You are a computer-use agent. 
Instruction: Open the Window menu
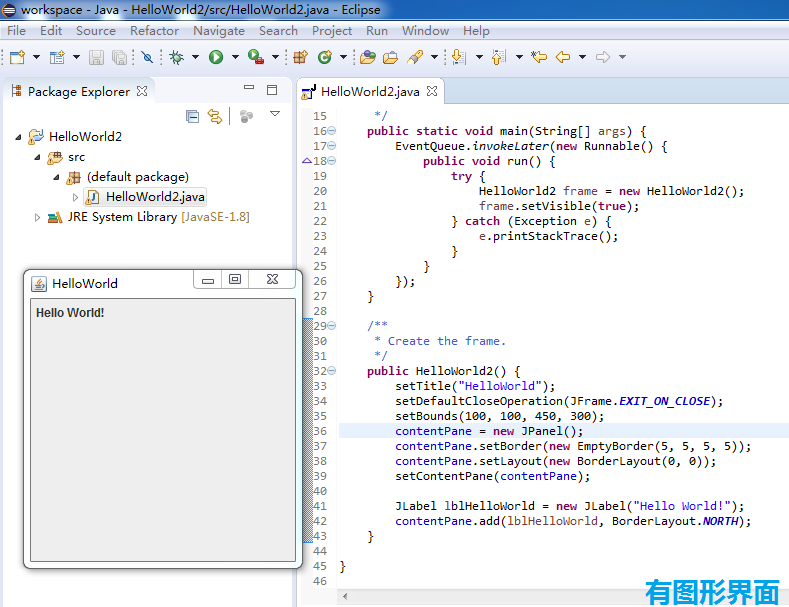(x=425, y=31)
